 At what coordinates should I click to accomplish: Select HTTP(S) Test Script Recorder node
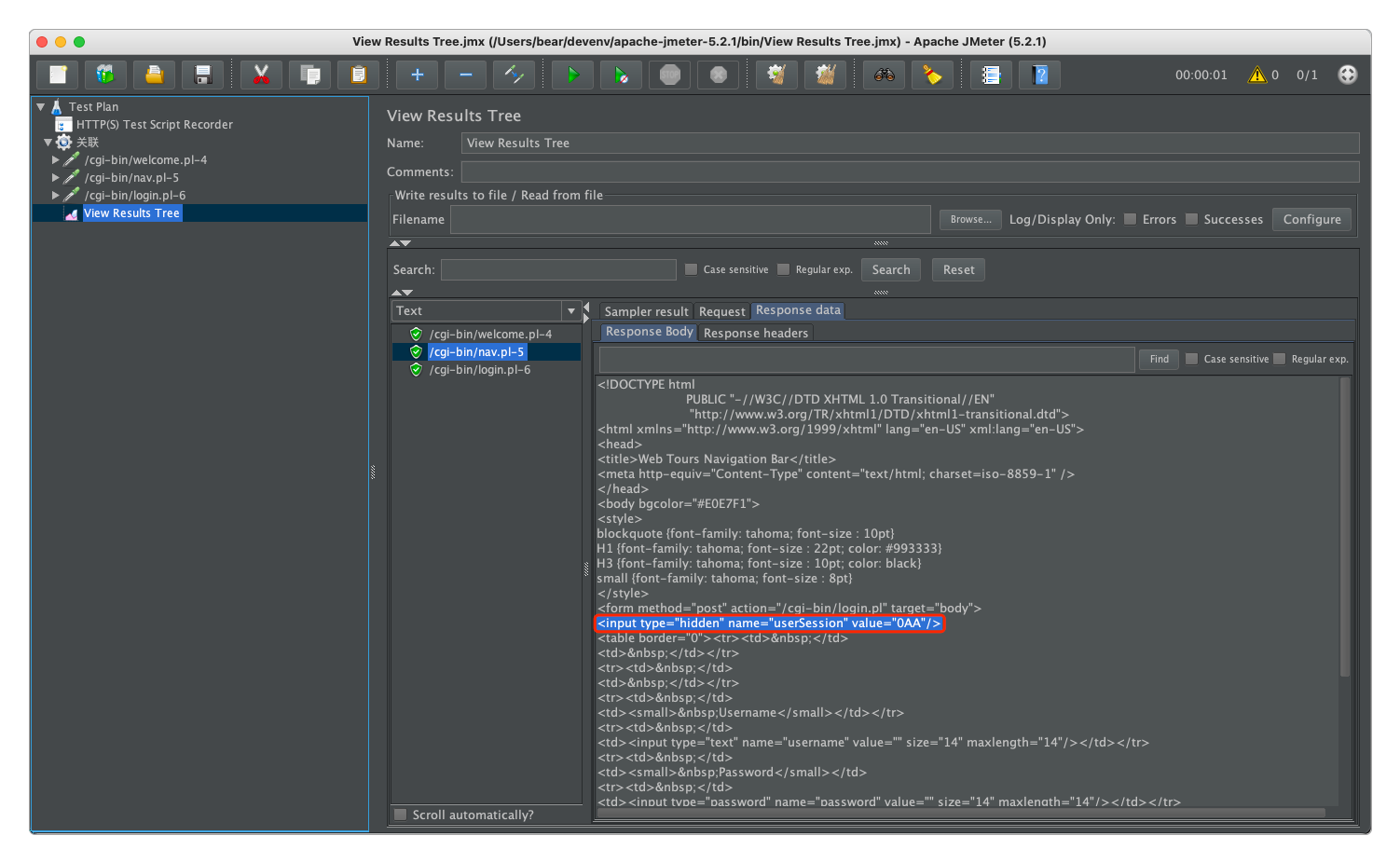(x=154, y=125)
